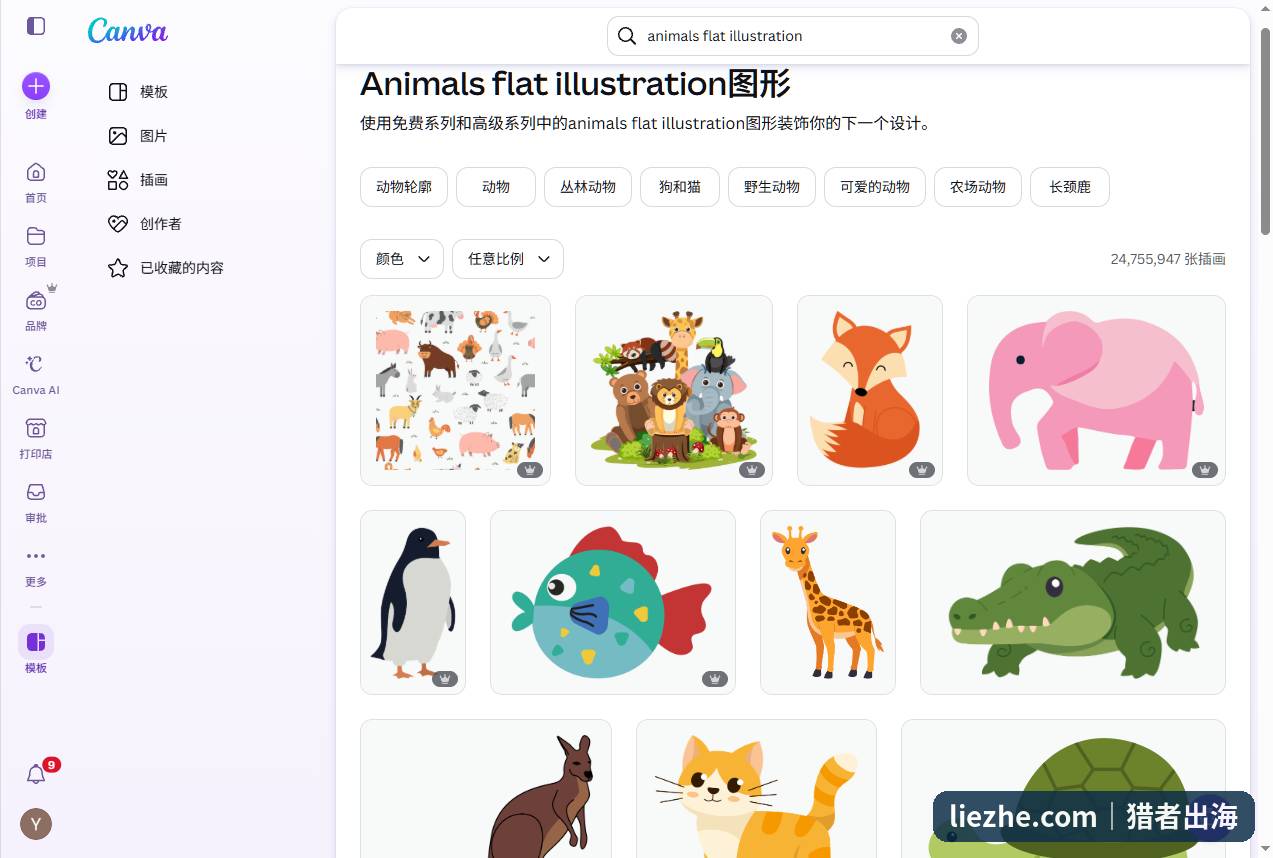Click crown badge on penguin card
This screenshot has height=858, width=1273.
445,679
